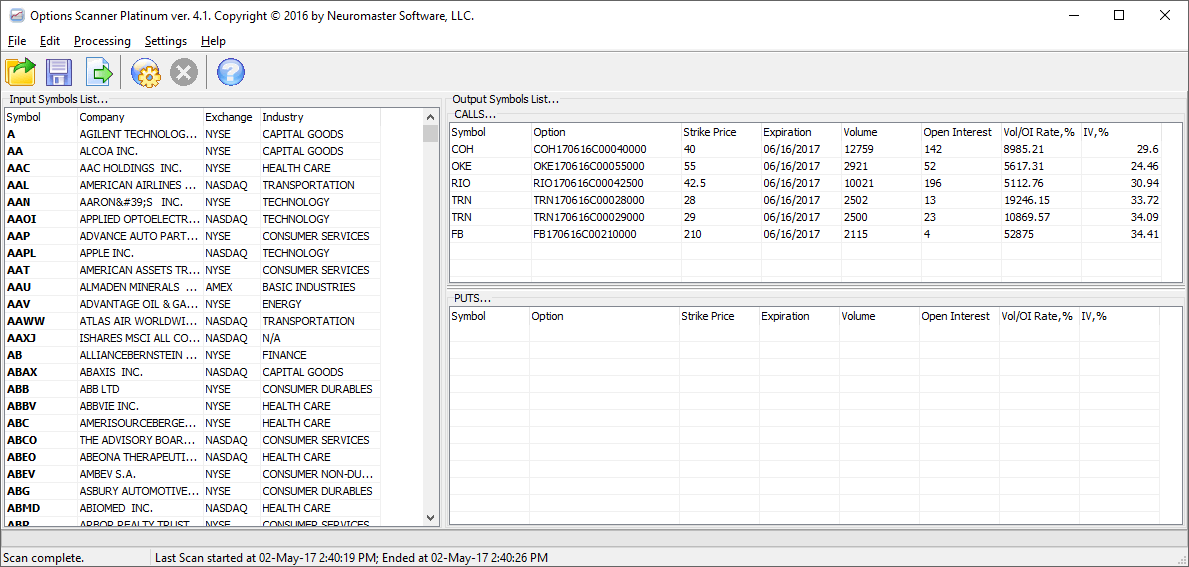Click CALLS Option column header

click(x=606, y=132)
